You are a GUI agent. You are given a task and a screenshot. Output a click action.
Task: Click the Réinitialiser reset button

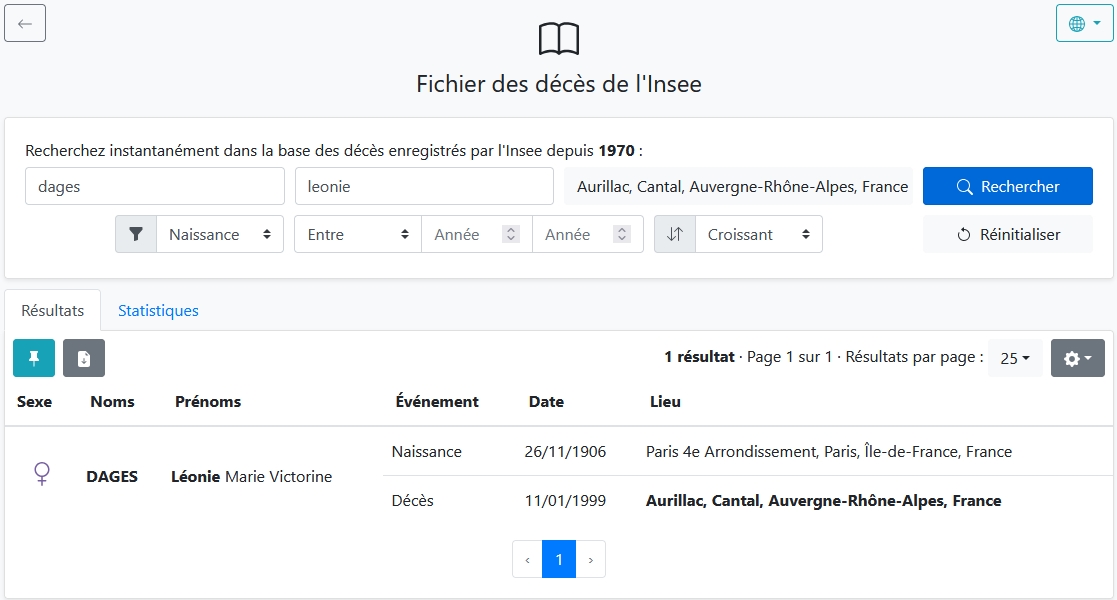1007,234
